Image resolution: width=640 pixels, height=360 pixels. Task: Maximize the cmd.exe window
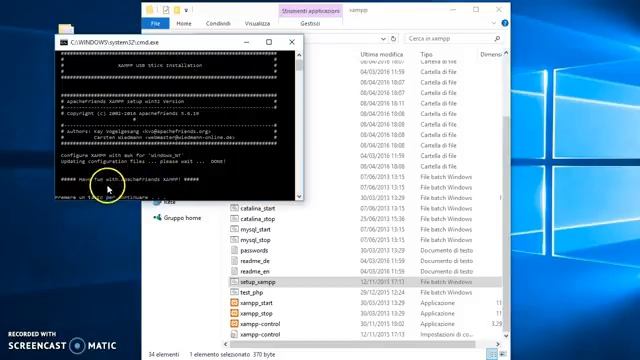click(x=269, y=42)
